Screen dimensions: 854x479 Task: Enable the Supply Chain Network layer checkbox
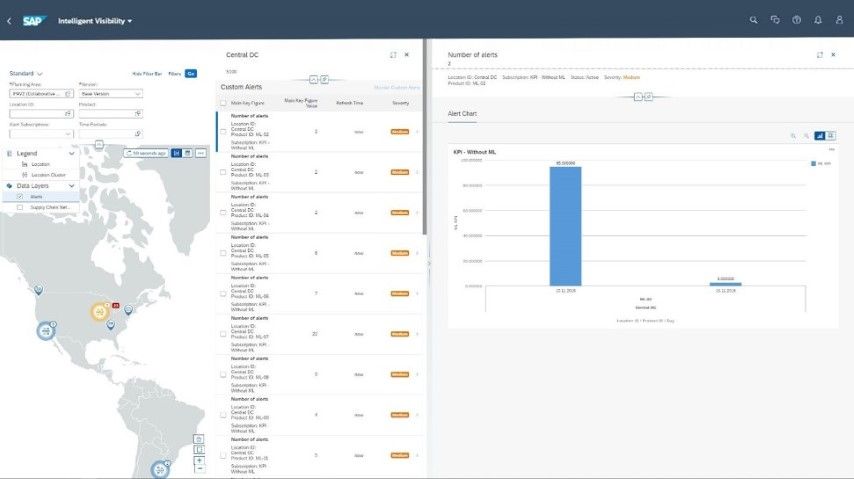pyautogui.click(x=20, y=207)
